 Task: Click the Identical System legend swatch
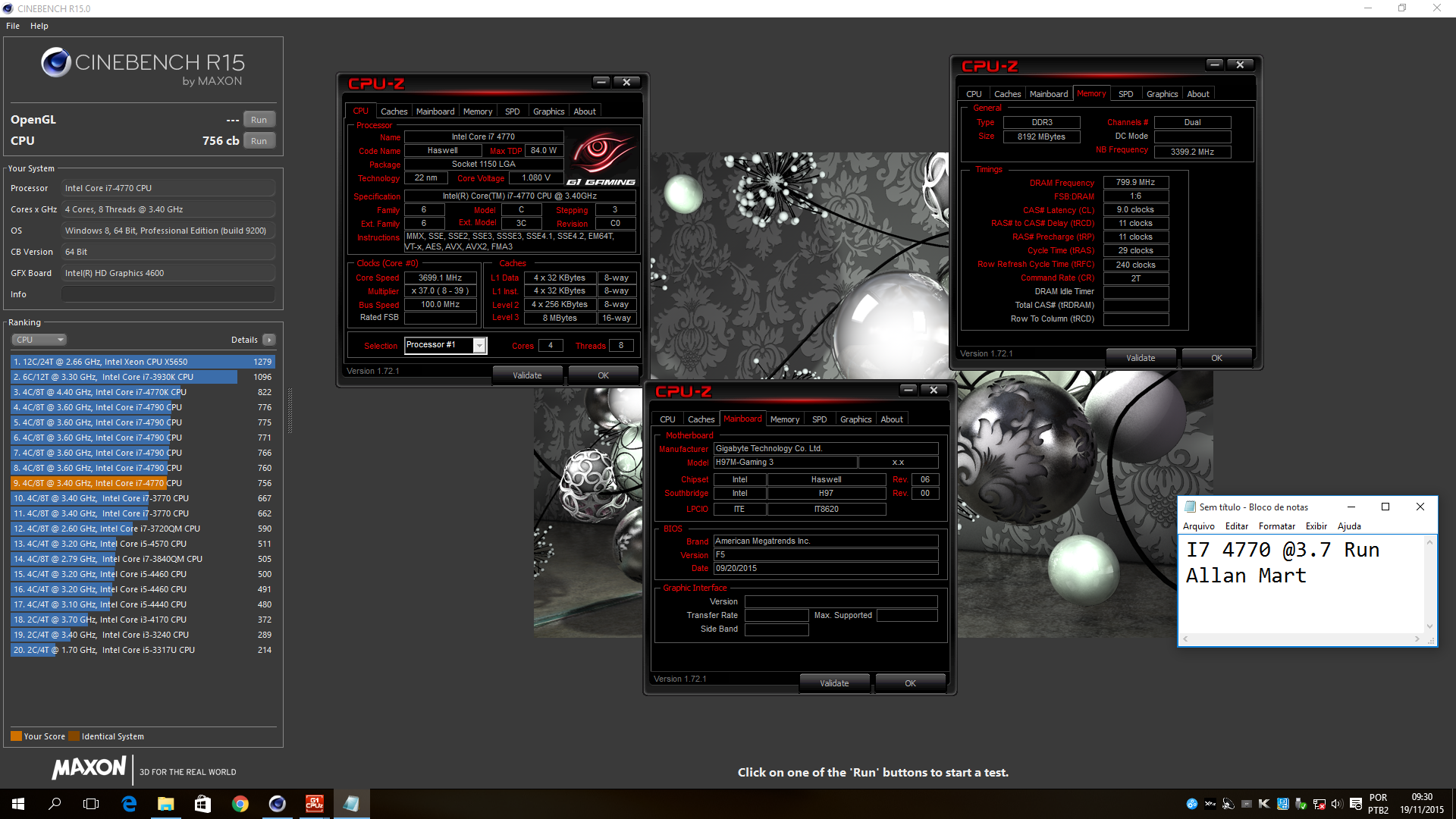[74, 736]
